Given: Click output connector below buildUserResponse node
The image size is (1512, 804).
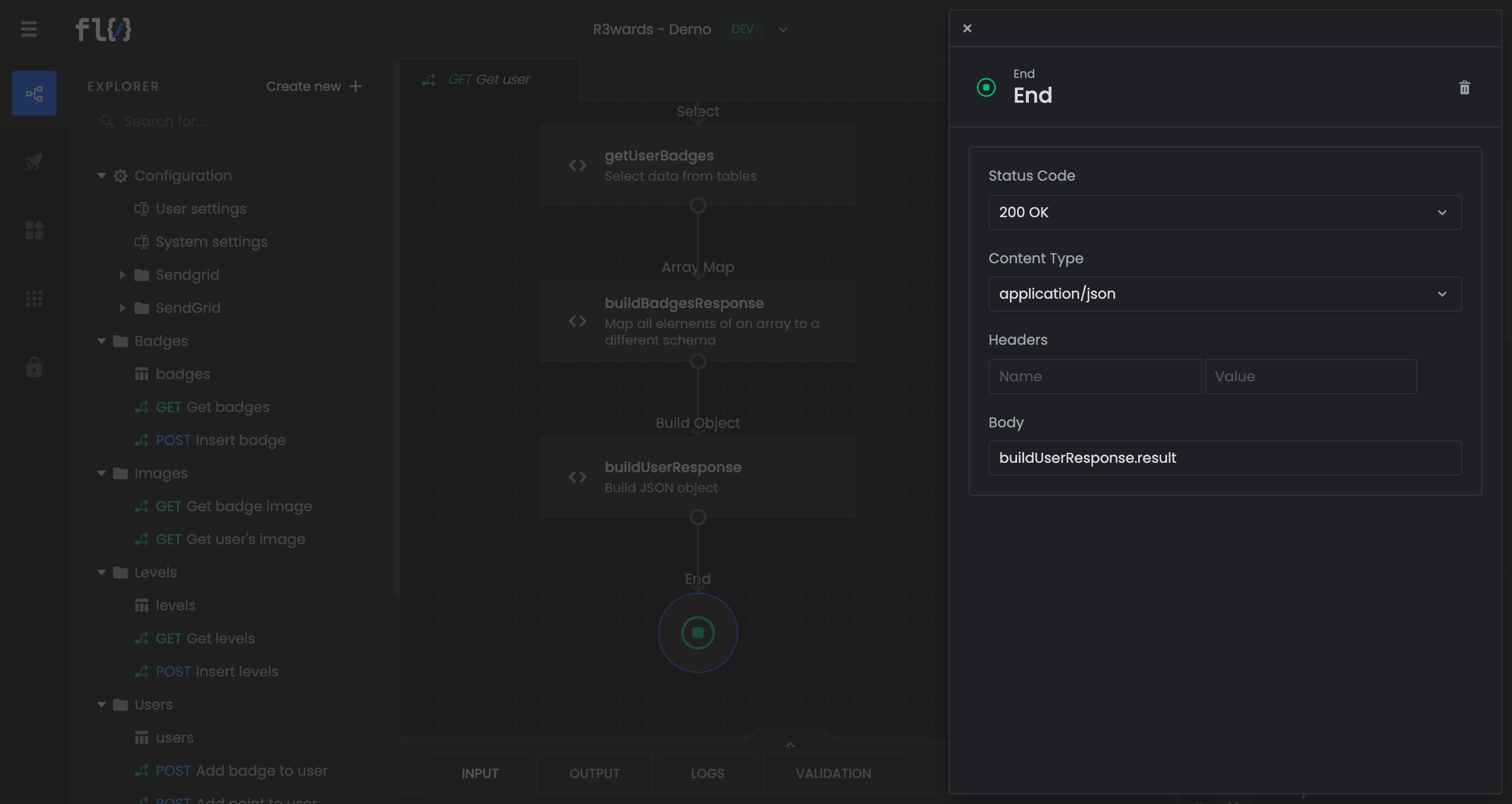Looking at the screenshot, I should coord(698,518).
